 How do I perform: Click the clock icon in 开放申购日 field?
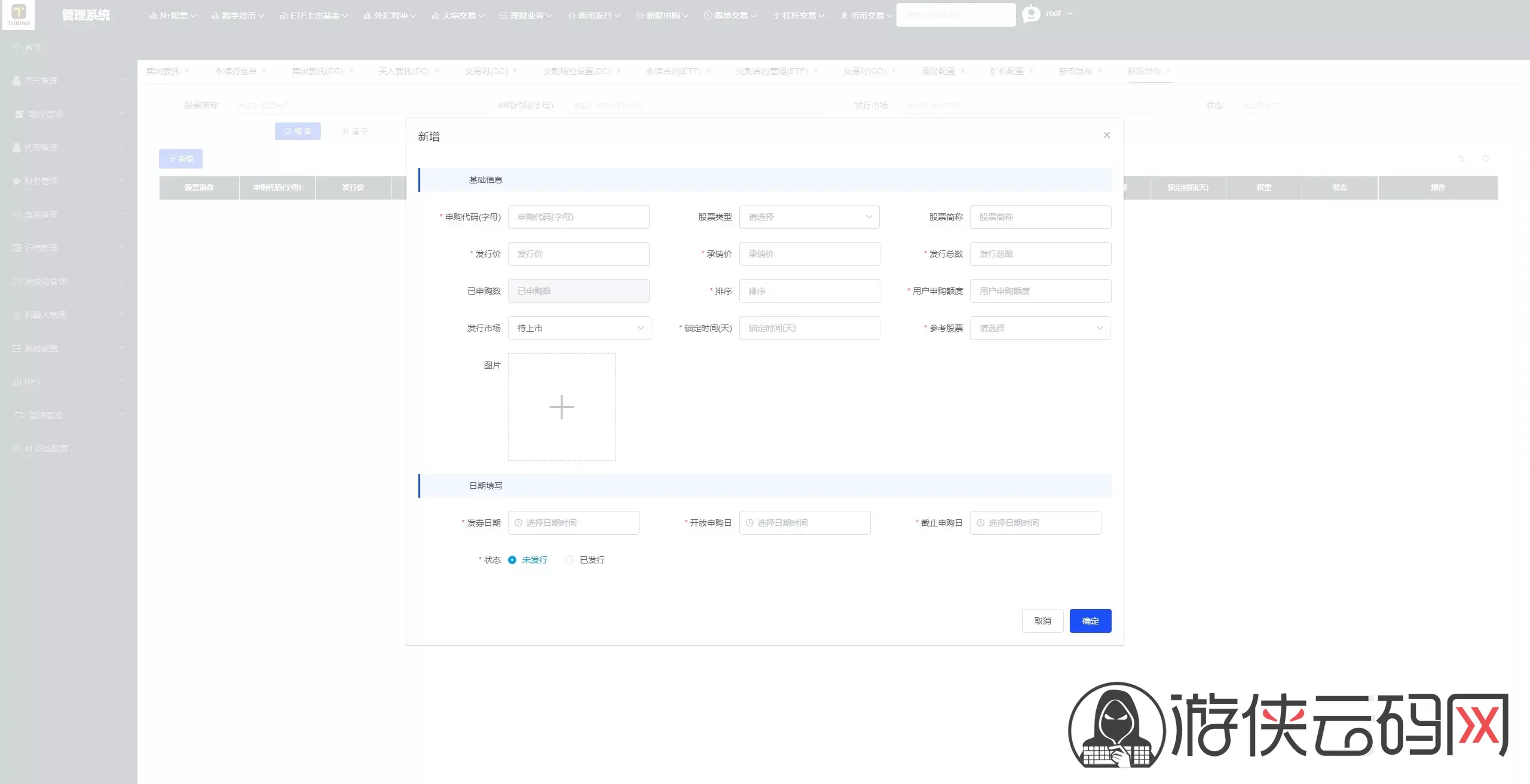click(x=749, y=523)
